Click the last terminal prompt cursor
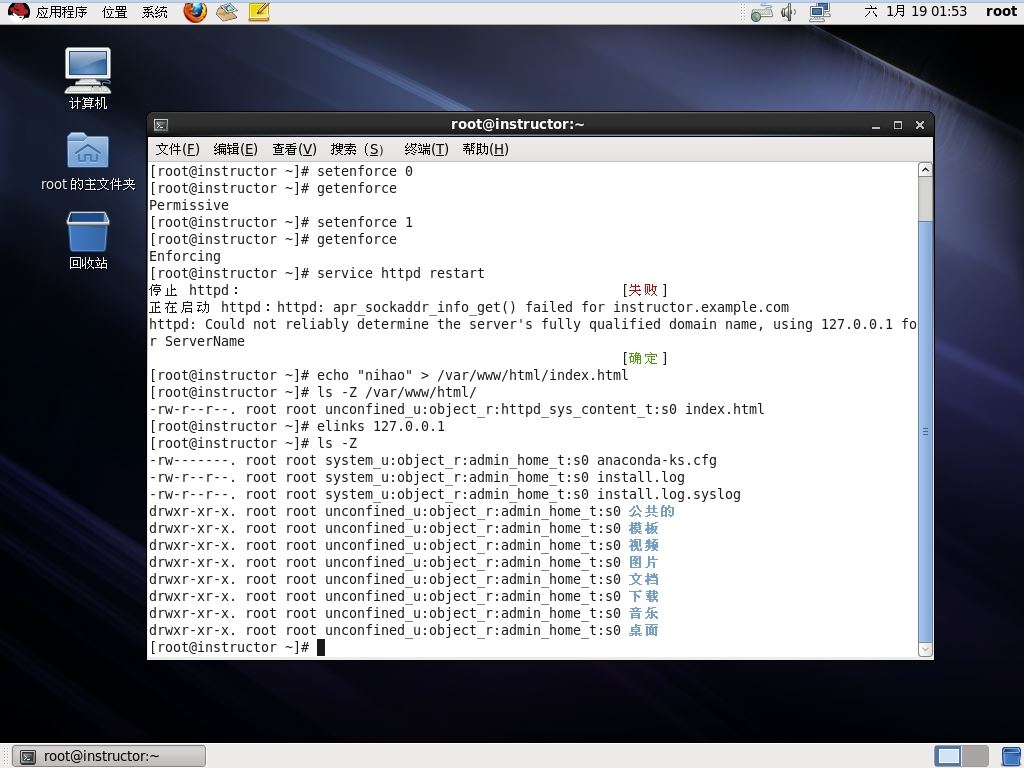Screen dimensions: 1024x768 tap(321, 647)
